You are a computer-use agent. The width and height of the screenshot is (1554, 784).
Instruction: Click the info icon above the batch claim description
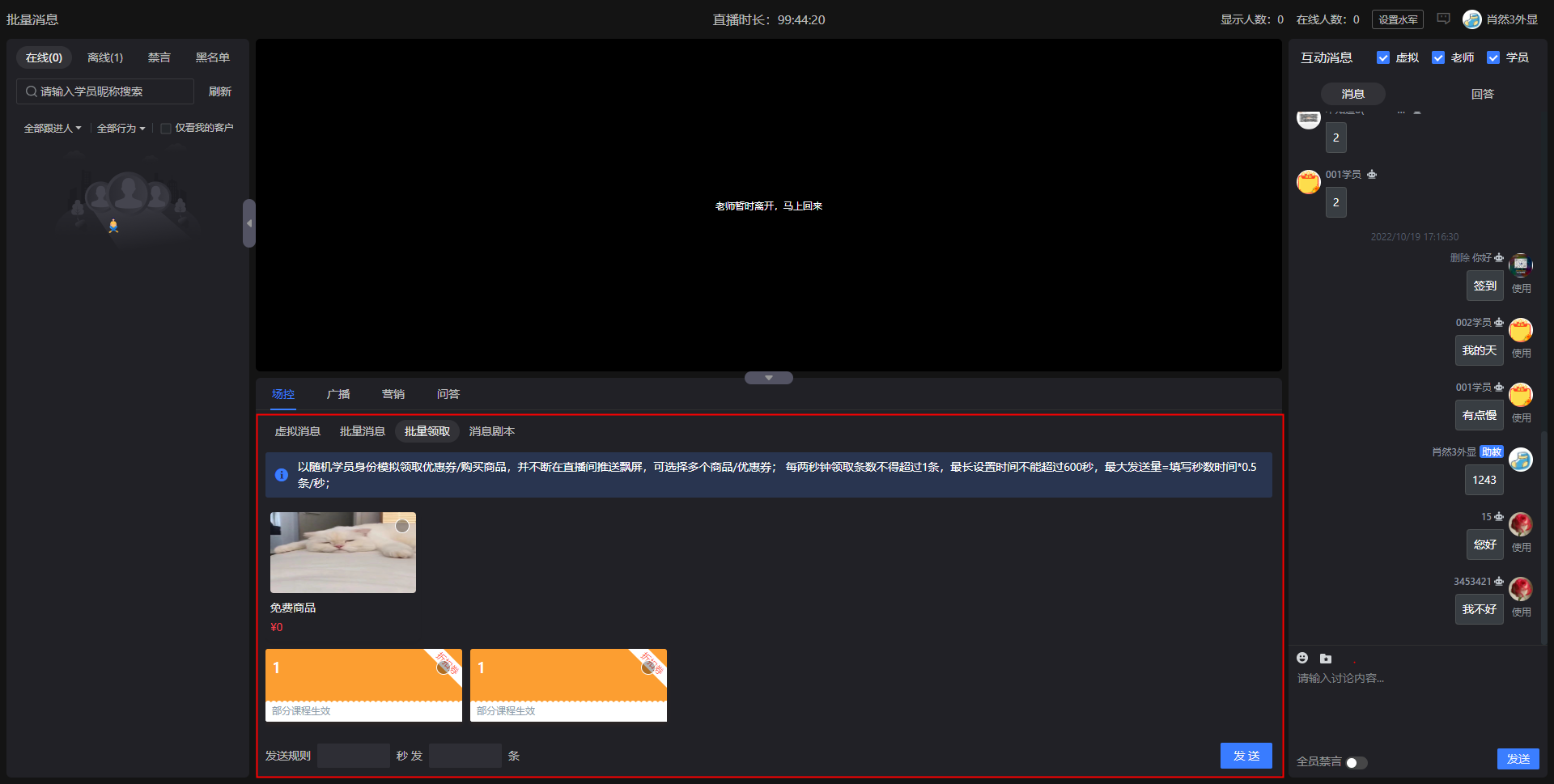pyautogui.click(x=281, y=475)
